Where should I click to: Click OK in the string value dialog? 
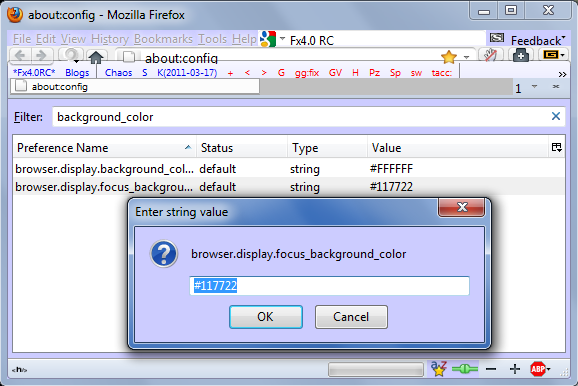[x=266, y=317]
